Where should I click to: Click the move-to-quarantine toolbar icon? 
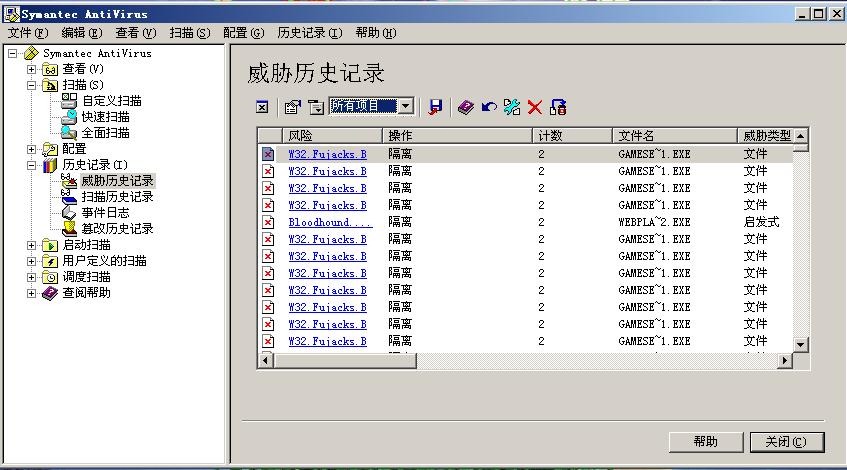(x=558, y=107)
